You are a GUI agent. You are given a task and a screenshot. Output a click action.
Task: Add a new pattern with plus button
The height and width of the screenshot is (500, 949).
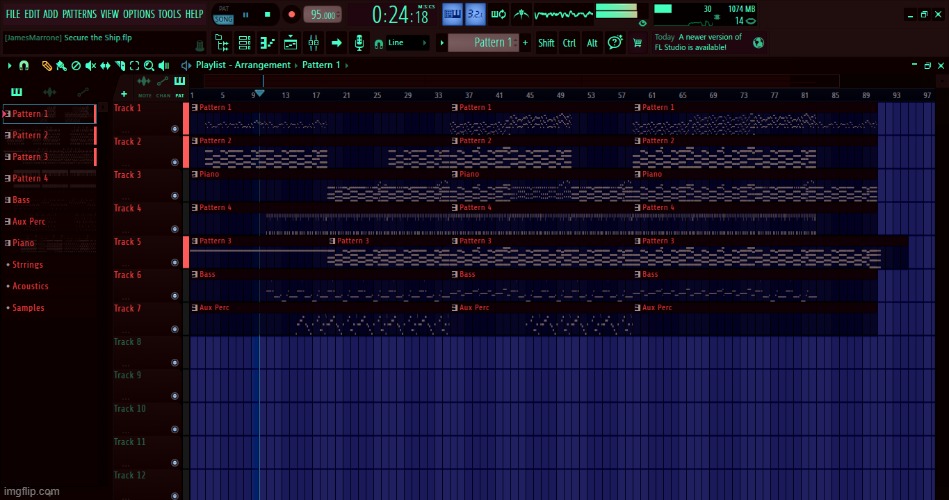tap(525, 42)
